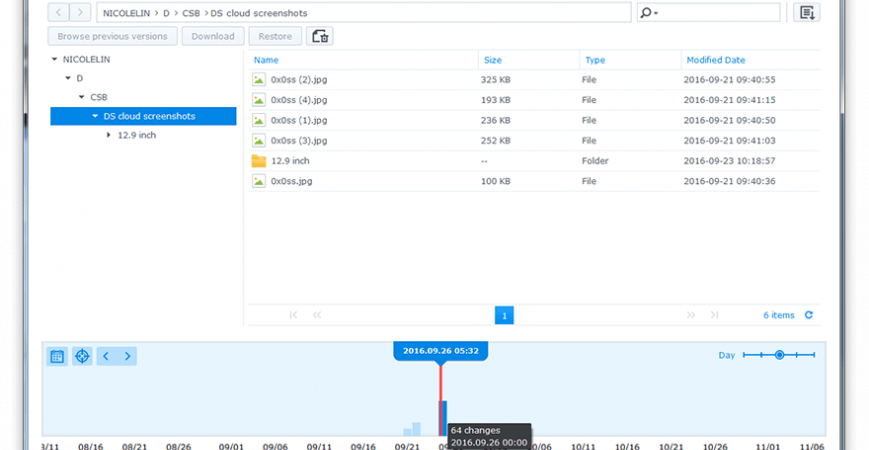This screenshot has height=450, width=869.
Task: Click the Download button
Action: tap(213, 36)
